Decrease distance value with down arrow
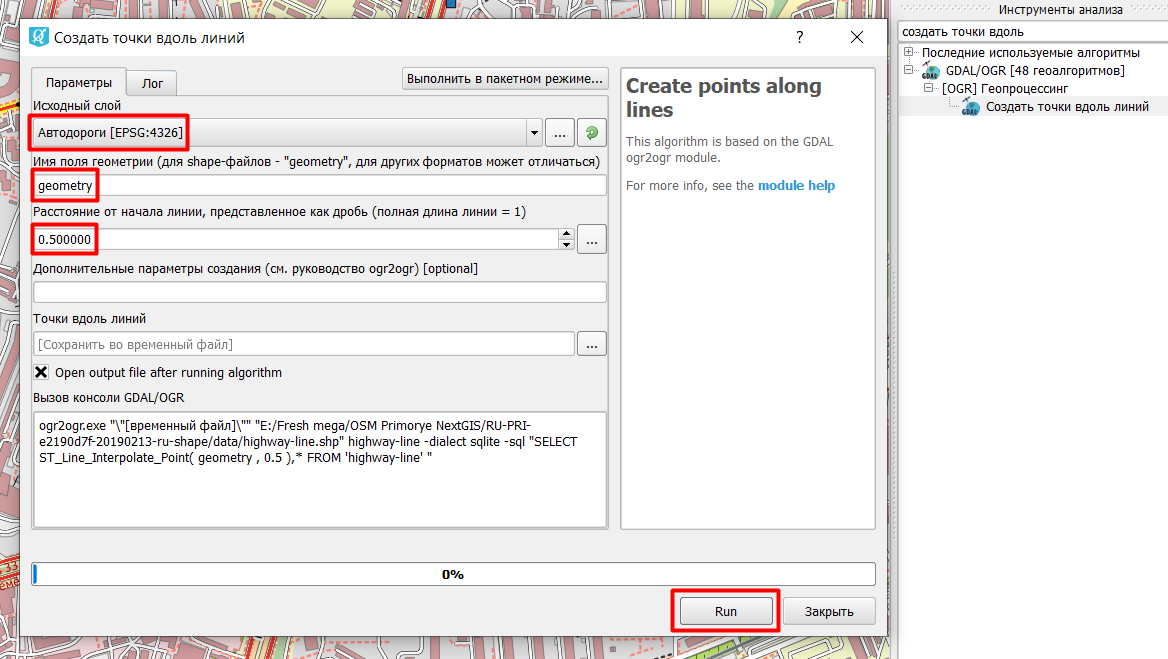Viewport: 1168px width, 659px height. pyautogui.click(x=567, y=245)
